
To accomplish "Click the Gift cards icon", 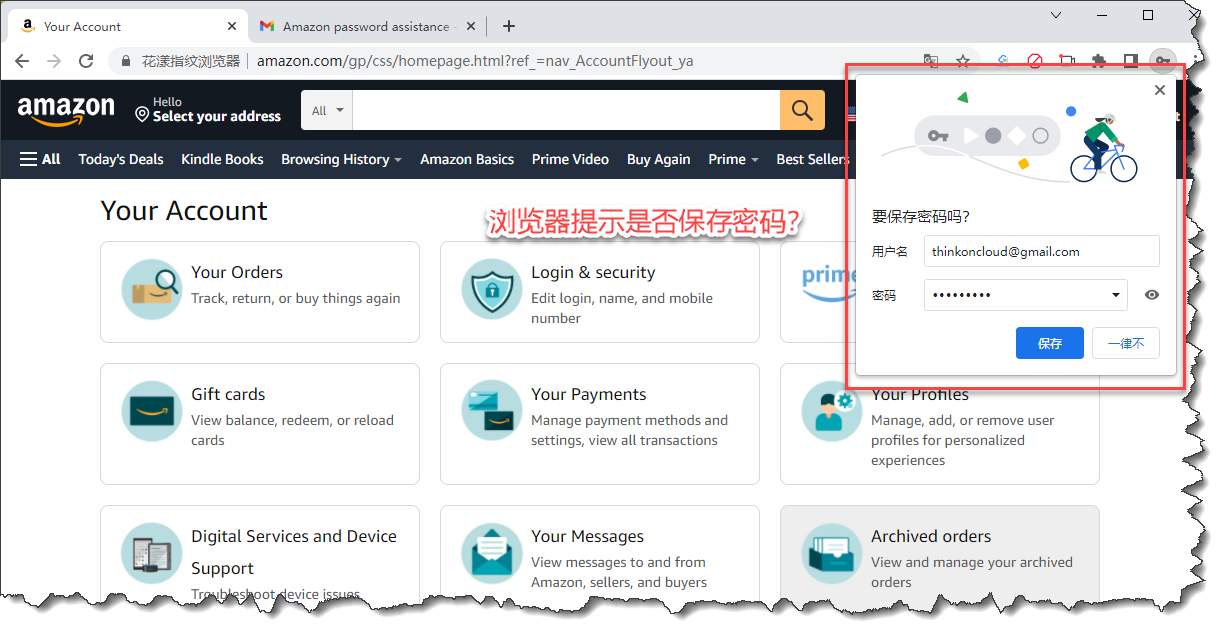I will pyautogui.click(x=152, y=410).
